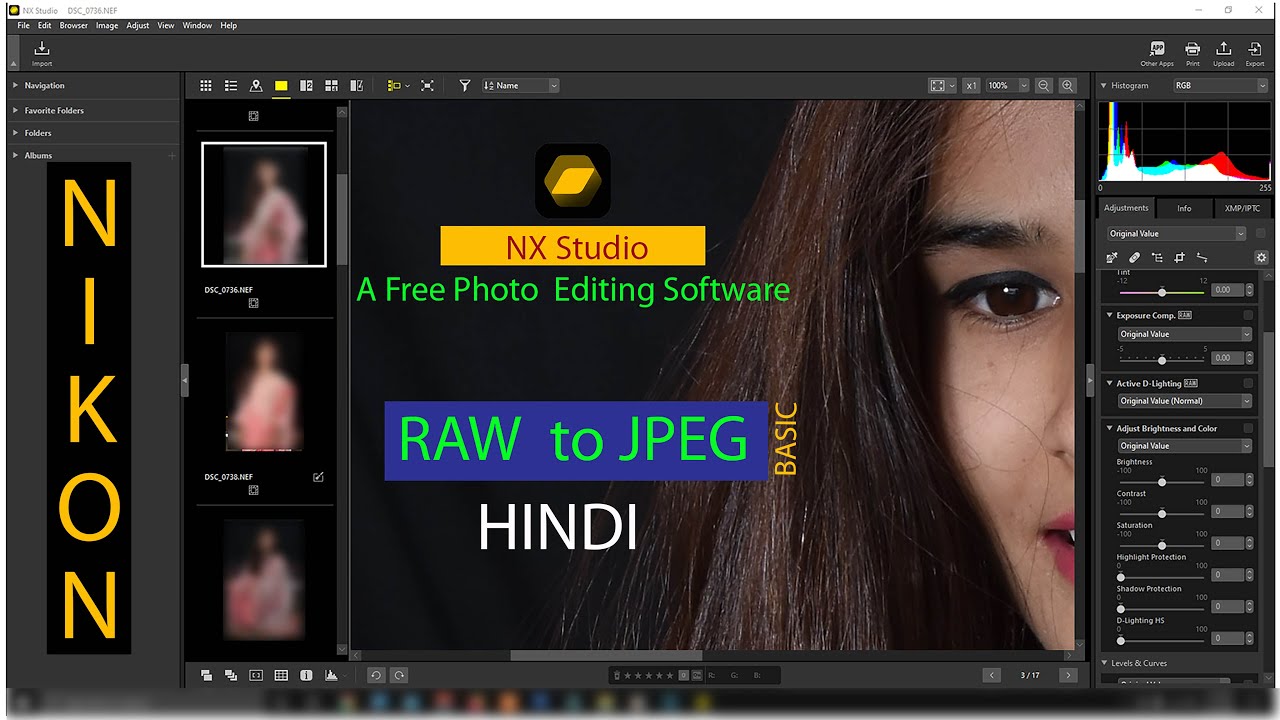Select the 2-image compare view
This screenshot has width=1280, height=720.
[x=306, y=86]
